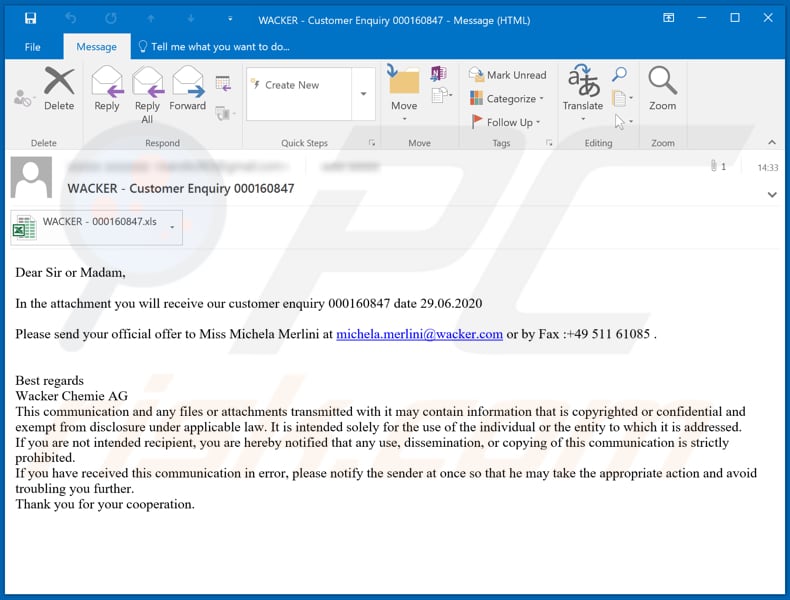Select the Message ribbon tab
This screenshot has width=790, height=600.
coord(96,47)
